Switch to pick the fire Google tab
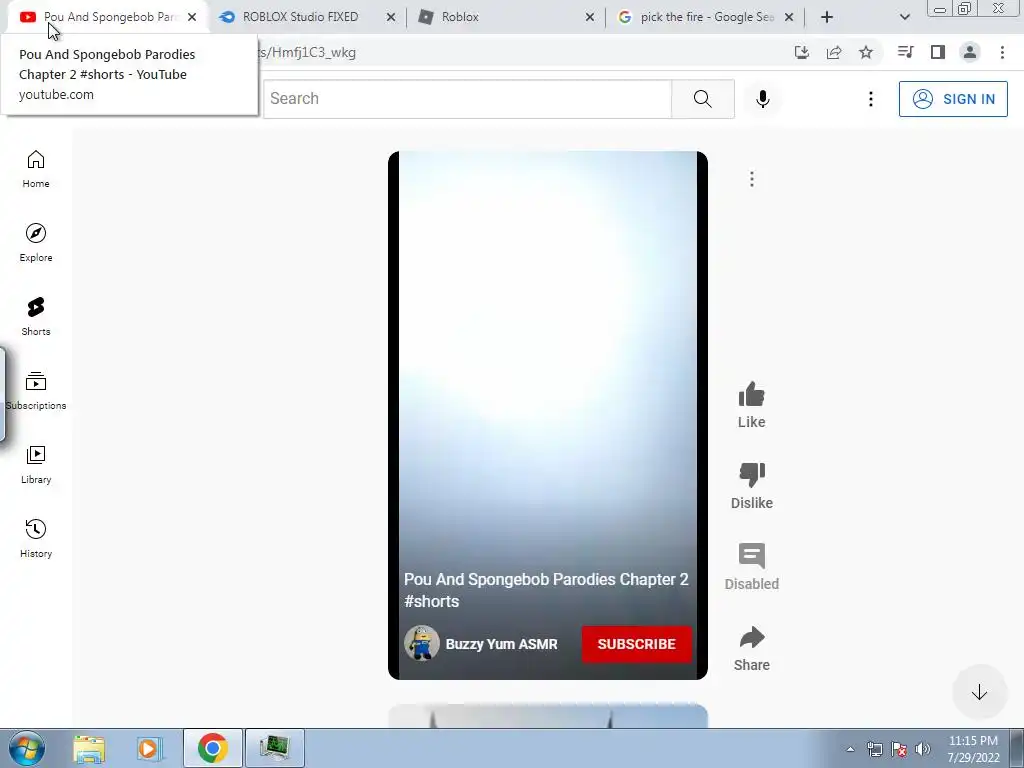Viewport: 1024px width, 768px height. click(x=707, y=17)
